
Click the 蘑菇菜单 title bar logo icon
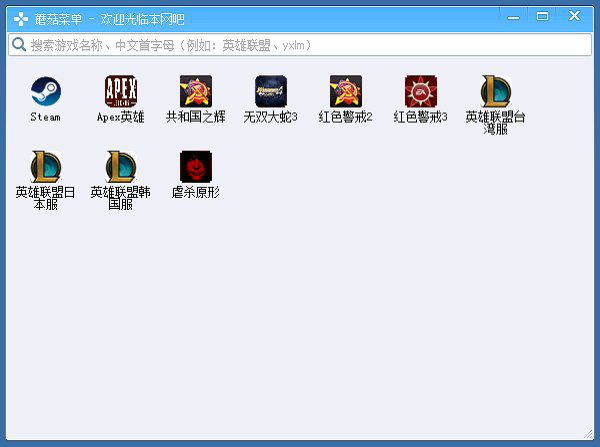(21, 19)
